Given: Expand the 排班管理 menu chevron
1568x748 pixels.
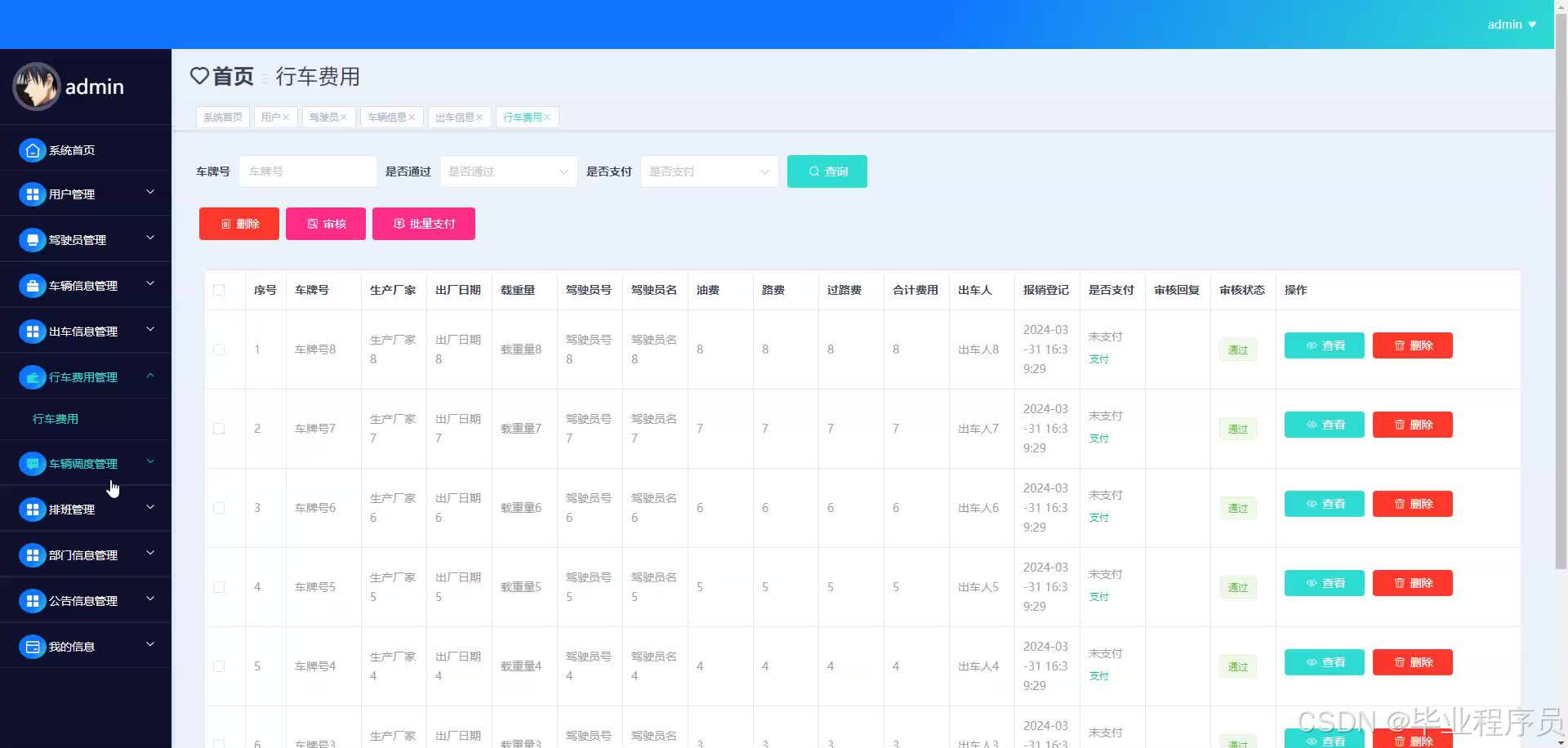Looking at the screenshot, I should [150, 508].
